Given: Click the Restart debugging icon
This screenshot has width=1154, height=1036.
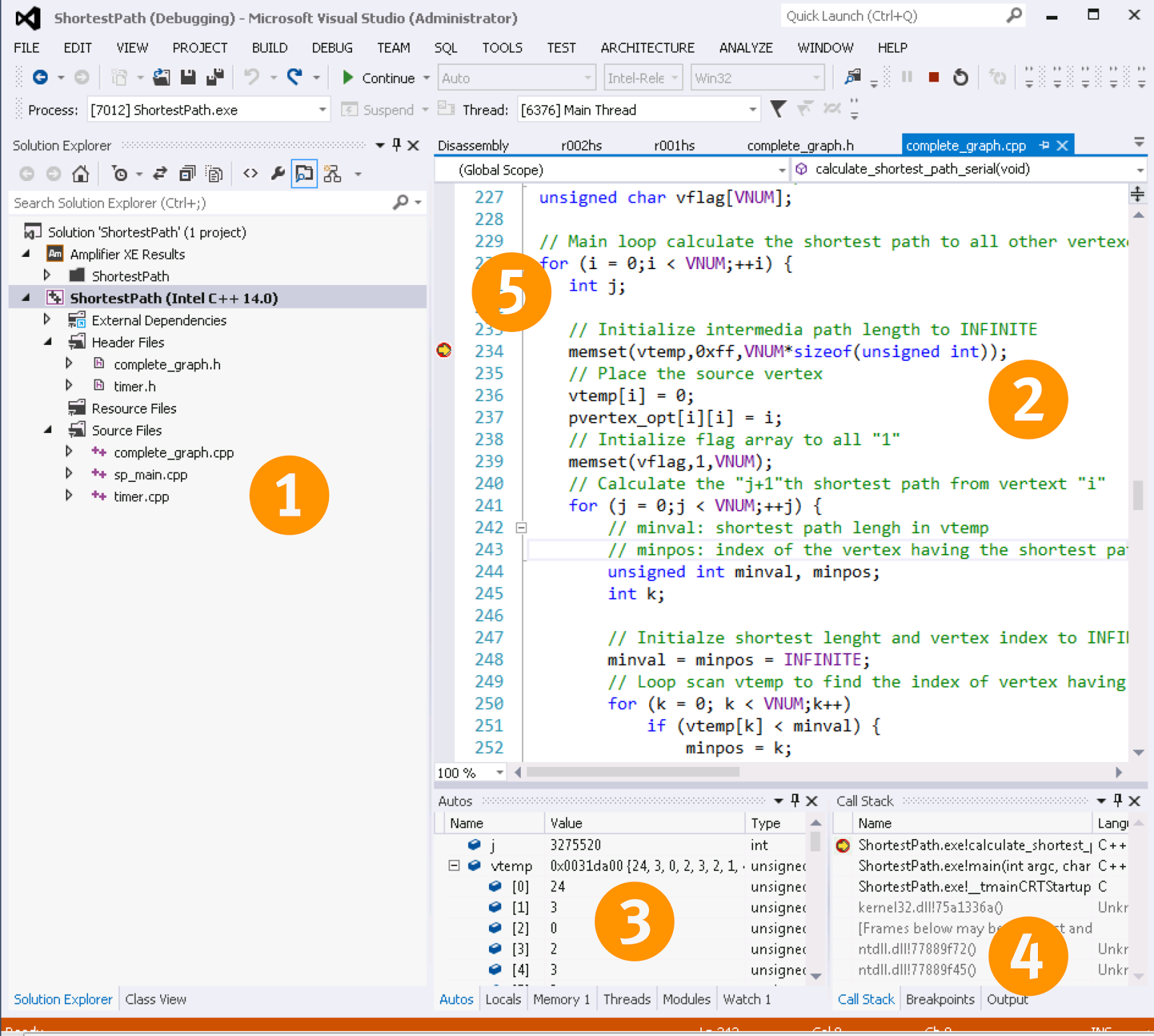Looking at the screenshot, I should (x=960, y=77).
